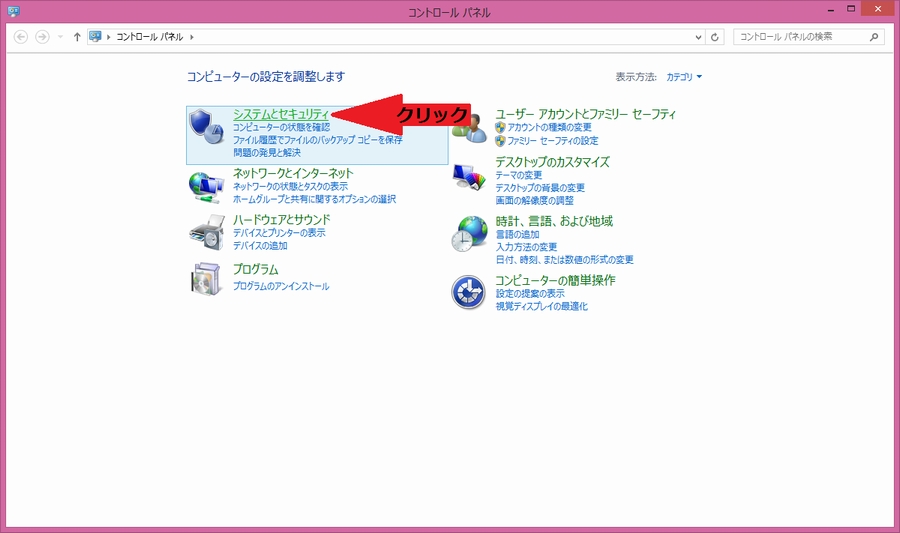The image size is (900, 533).
Task: Open 画面の解像度の調整 link
Action: [534, 200]
